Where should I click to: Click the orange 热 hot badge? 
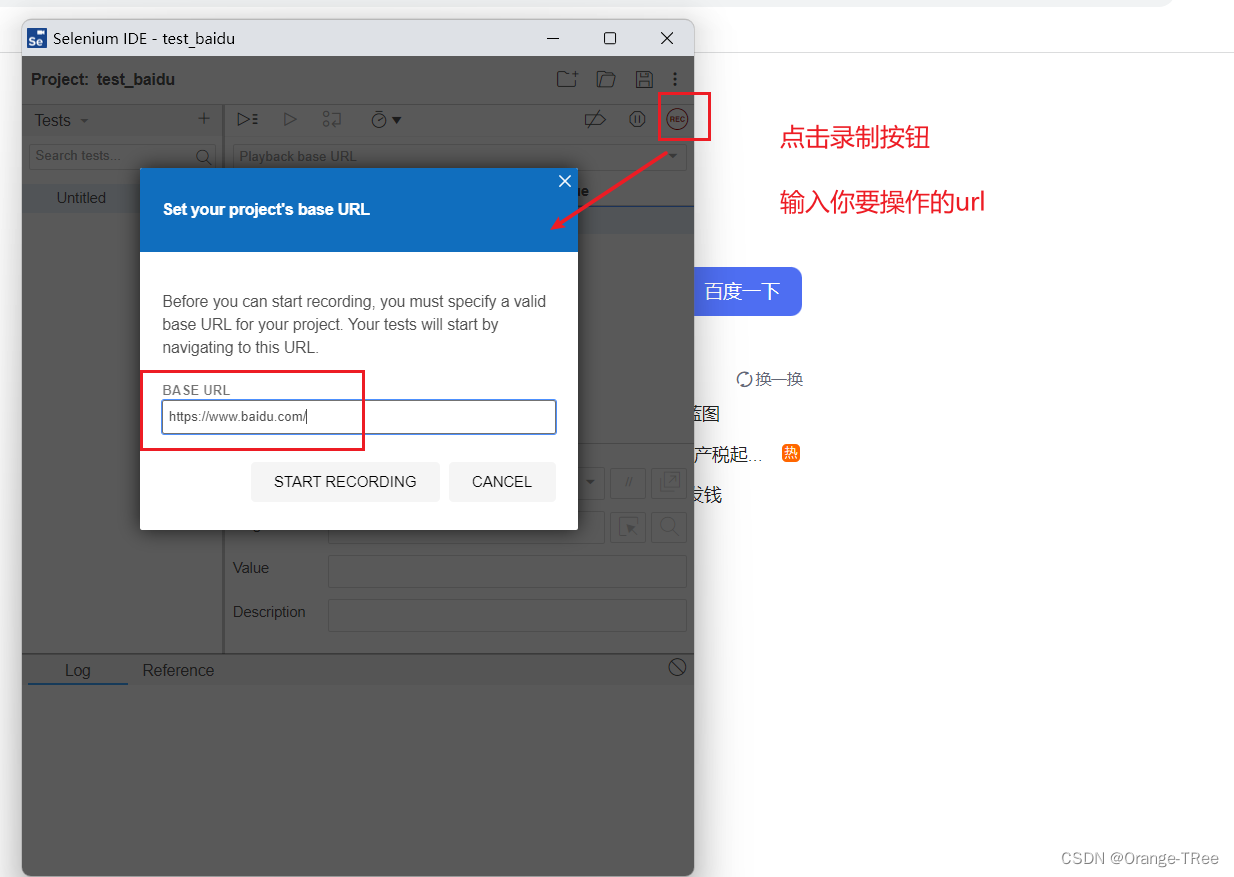point(791,454)
